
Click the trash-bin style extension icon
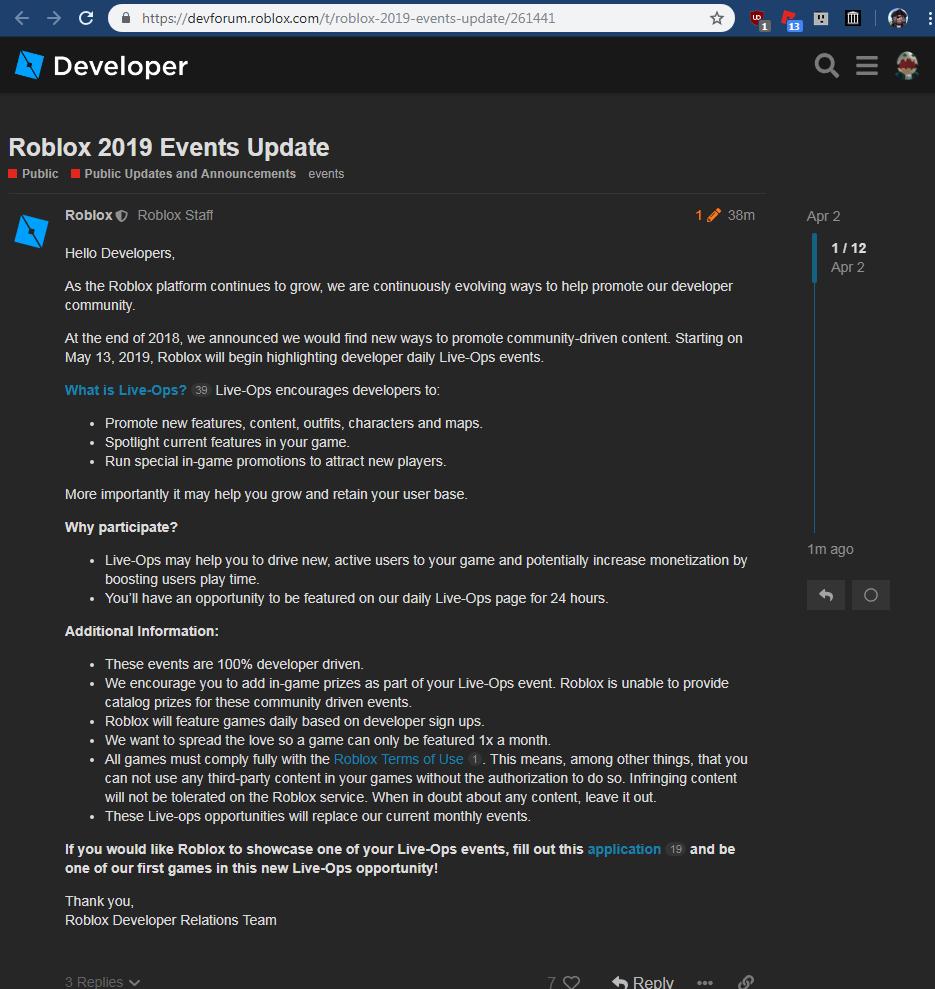point(852,18)
